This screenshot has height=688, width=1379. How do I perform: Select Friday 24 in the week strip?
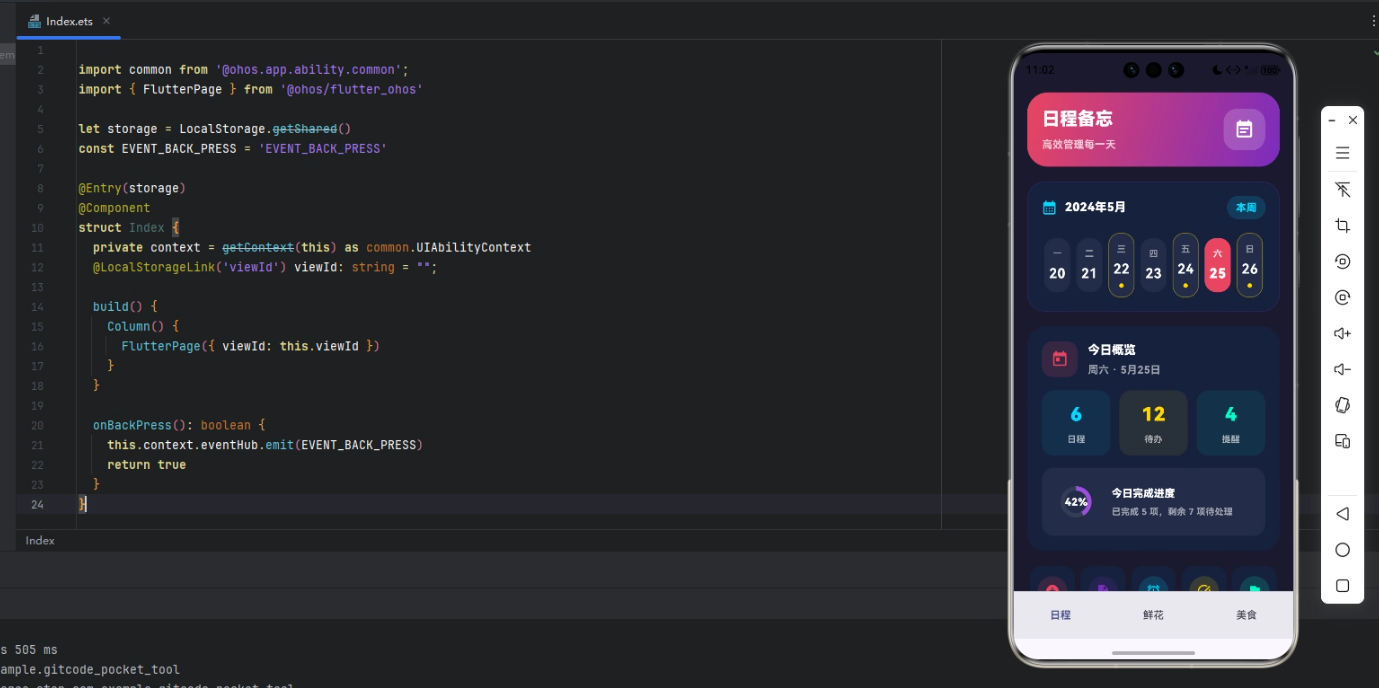(x=1185, y=265)
